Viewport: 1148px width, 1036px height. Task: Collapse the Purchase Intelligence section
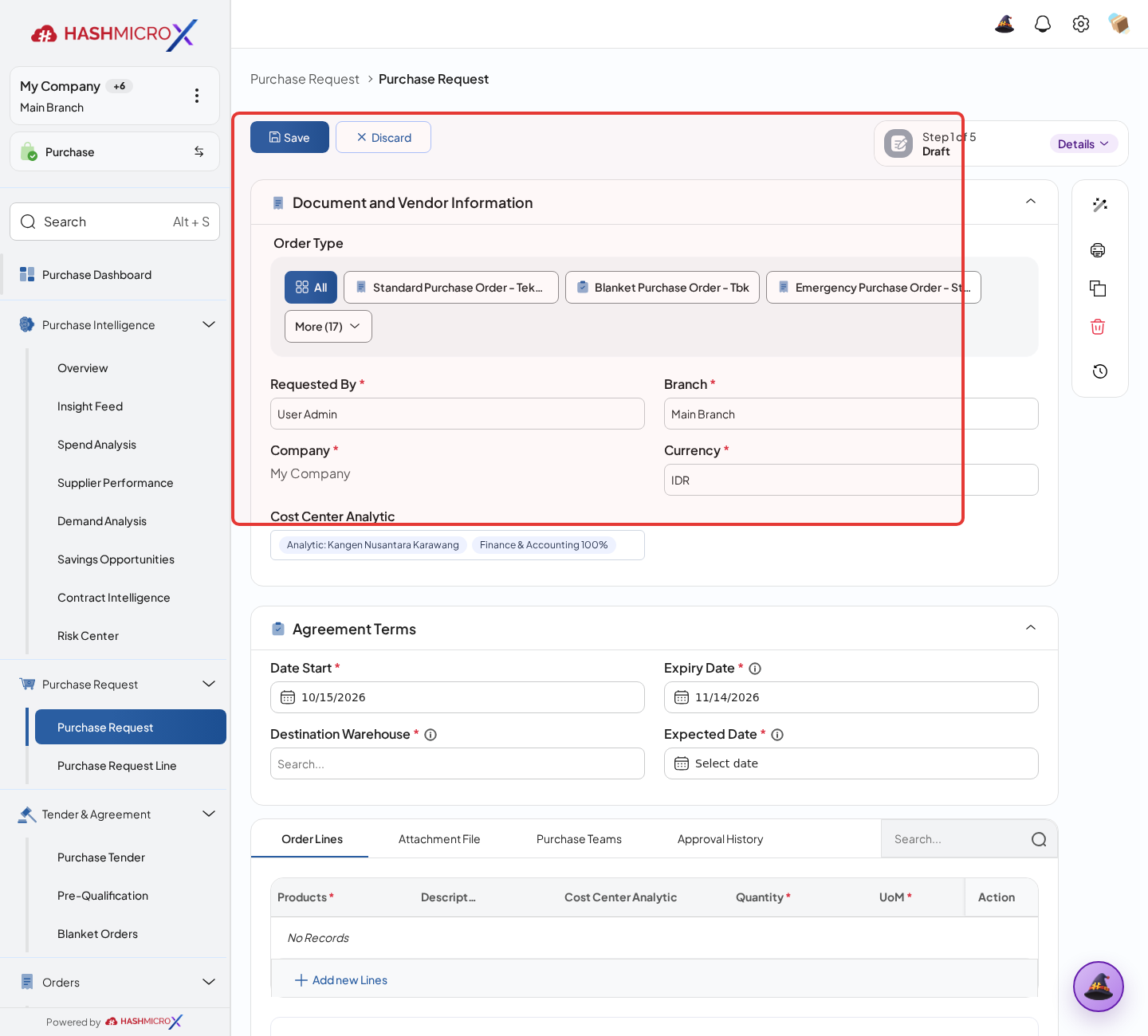click(x=209, y=324)
